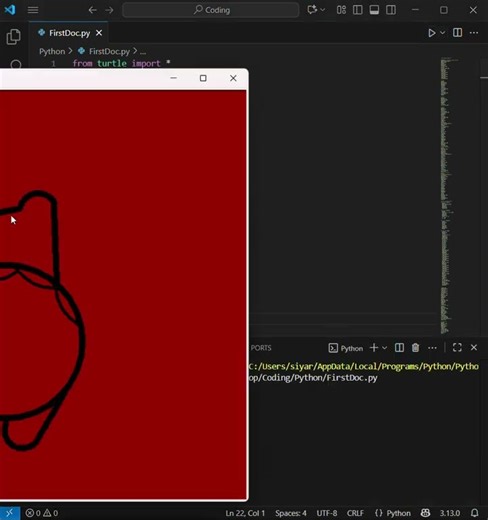Switch to the PORTS panel tab
488x520 pixels.
(261, 348)
